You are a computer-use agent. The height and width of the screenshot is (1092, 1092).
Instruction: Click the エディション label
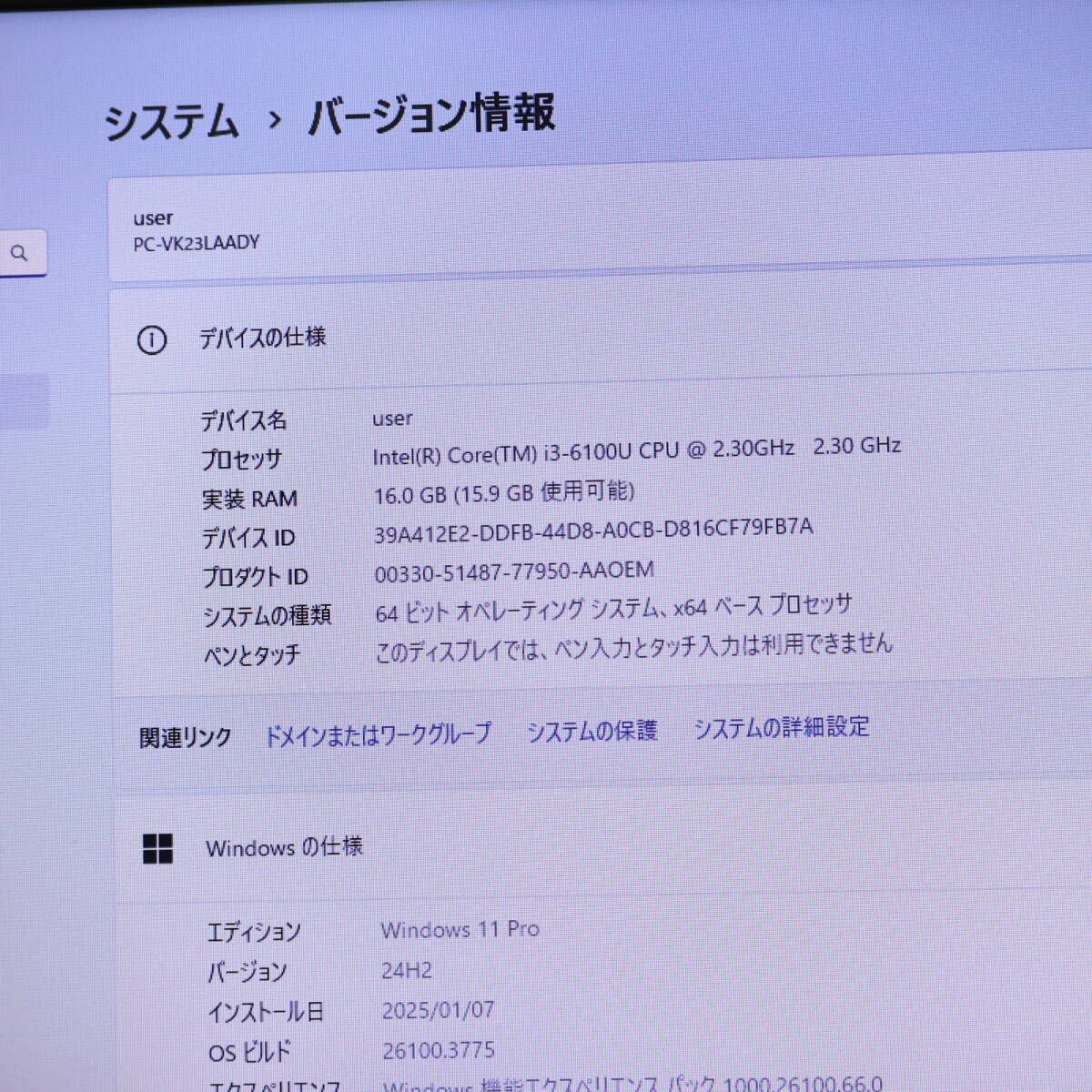tap(253, 932)
